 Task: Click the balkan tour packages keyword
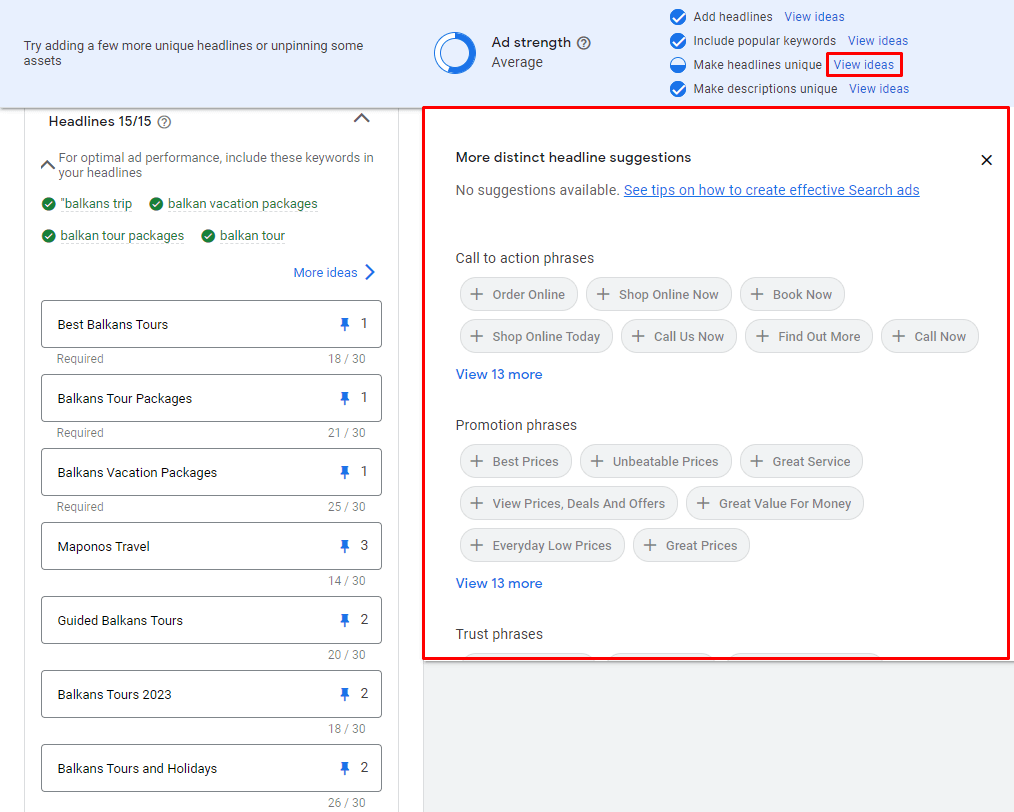(x=122, y=236)
